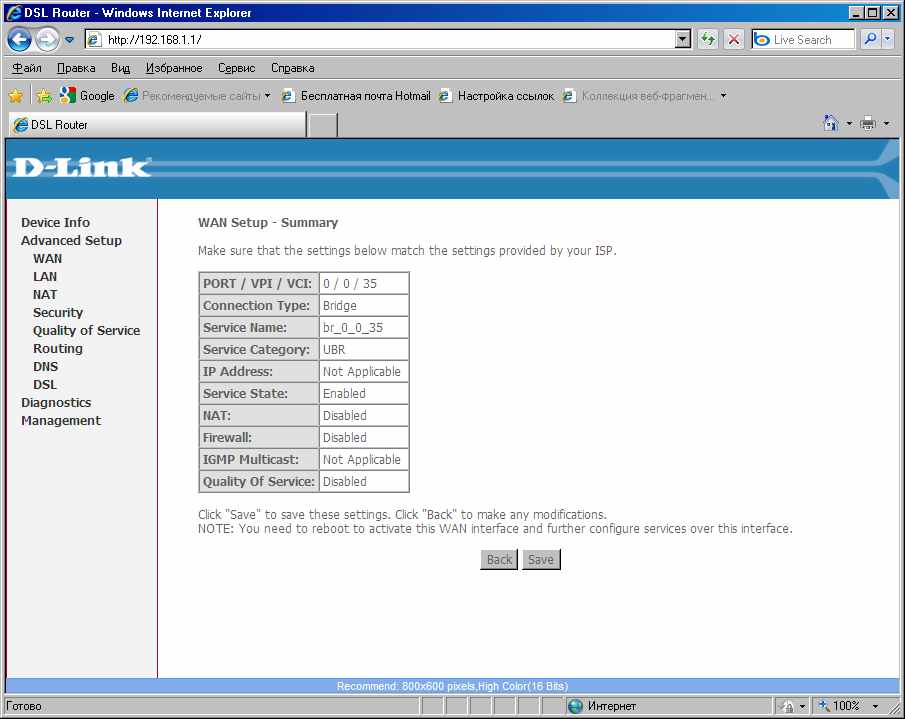The image size is (905, 719).
Task: Click the Back button below the table
Action: click(x=499, y=560)
